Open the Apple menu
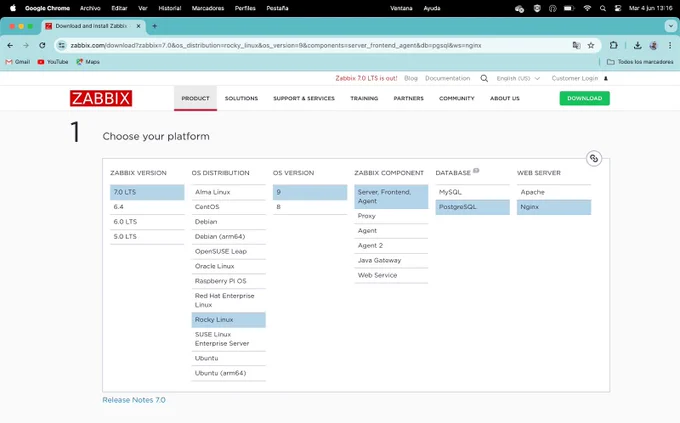Image resolution: width=680 pixels, height=423 pixels. [x=13, y=8]
